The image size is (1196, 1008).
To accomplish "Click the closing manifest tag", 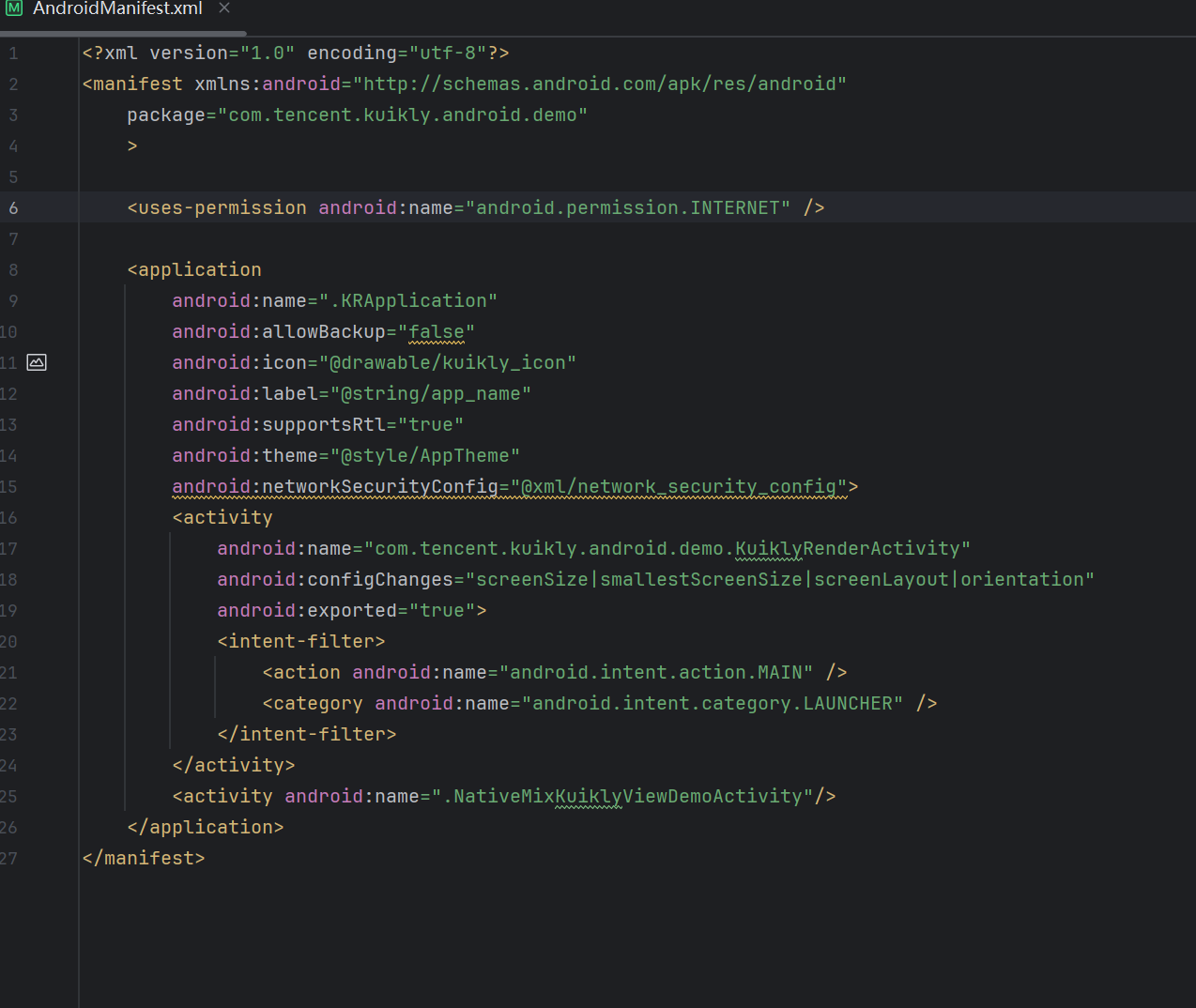I will point(144,859).
